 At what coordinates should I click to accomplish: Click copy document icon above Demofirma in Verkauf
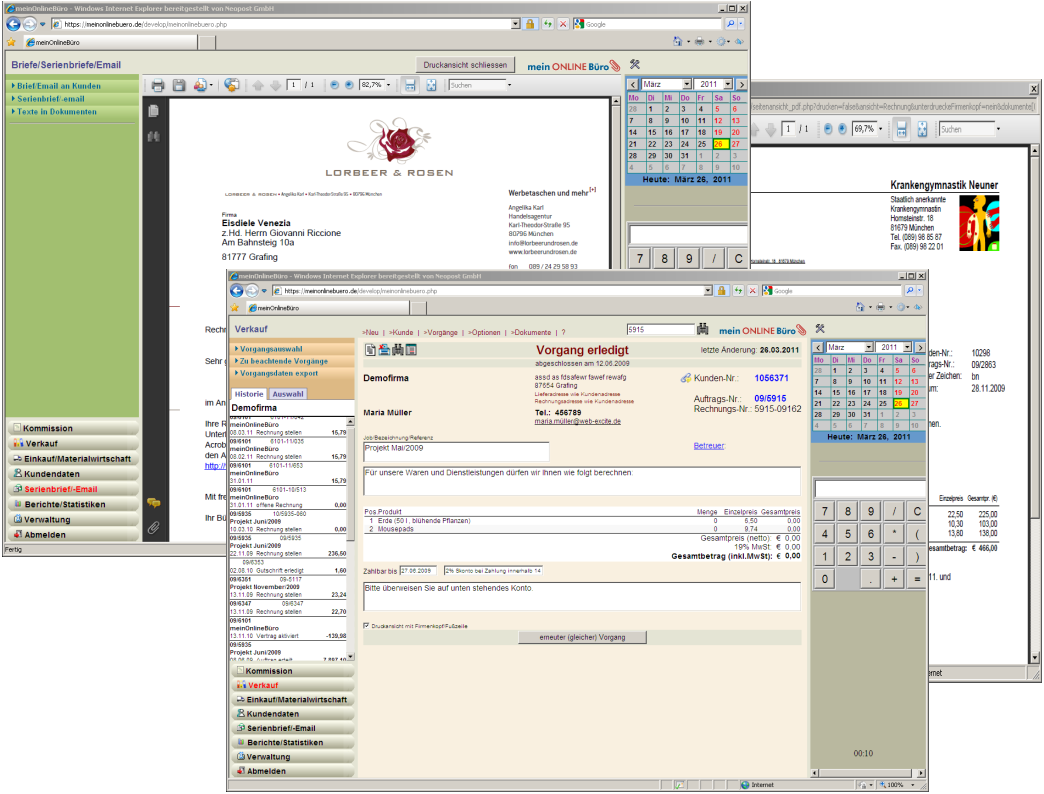[x=370, y=350]
